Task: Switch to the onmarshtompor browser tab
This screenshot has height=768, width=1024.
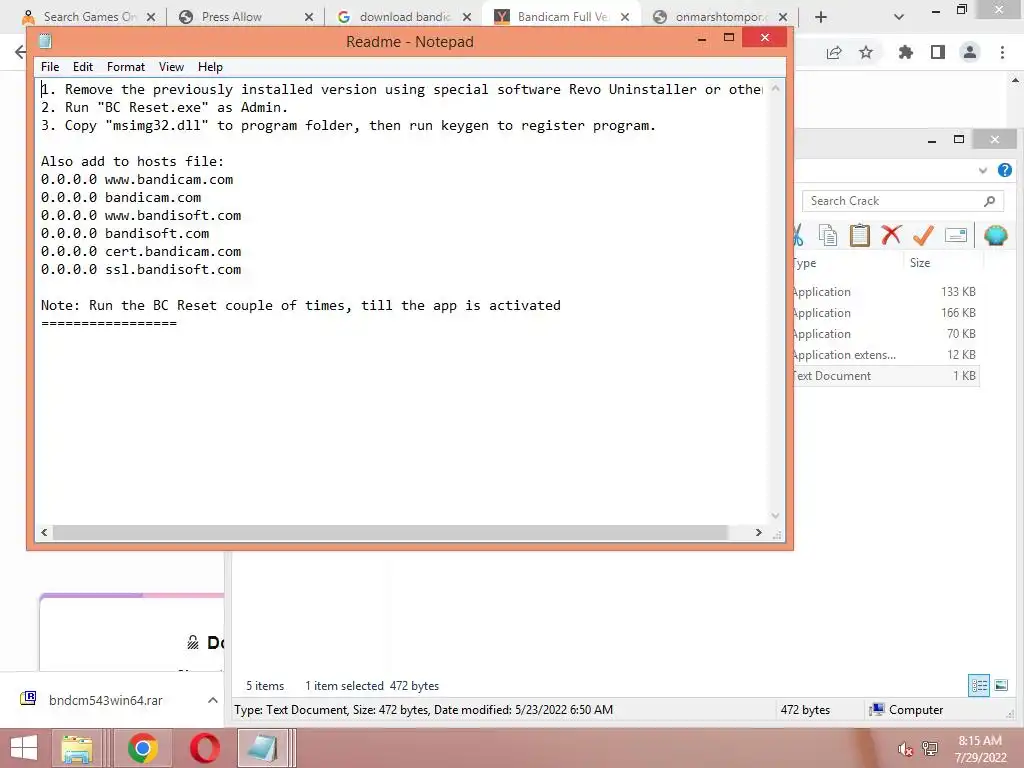Action: (720, 17)
